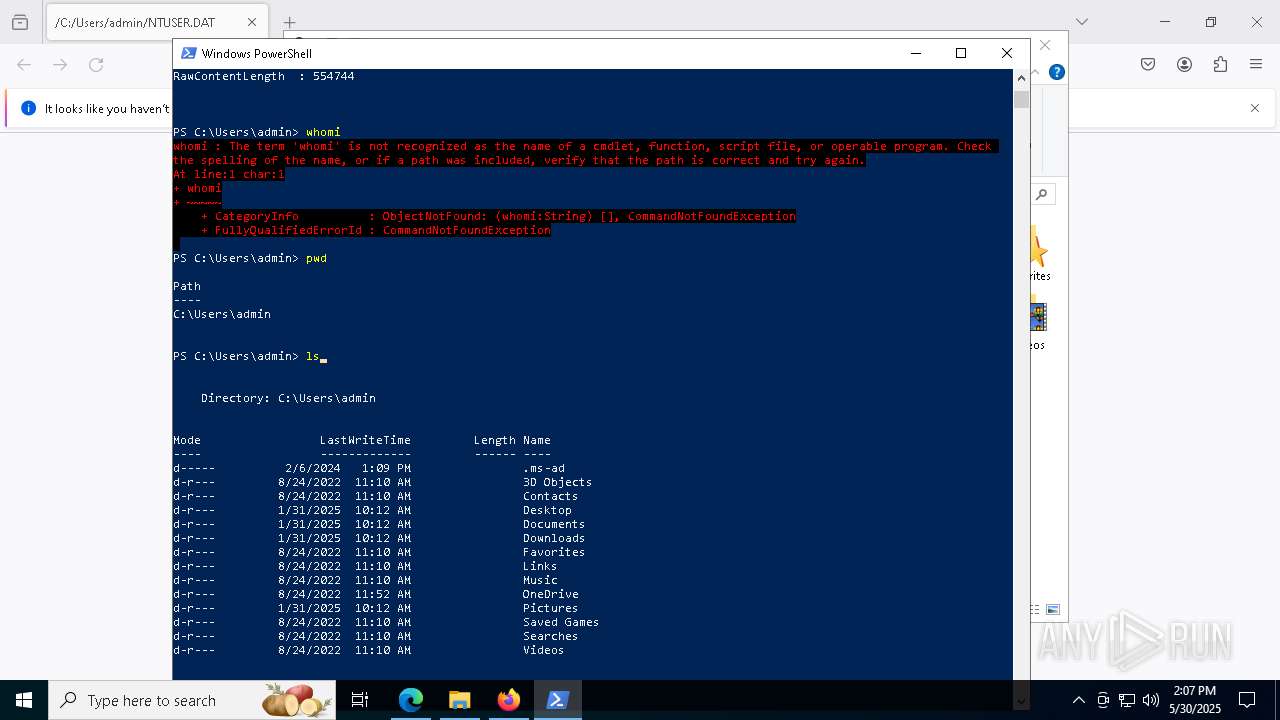The height and width of the screenshot is (720, 1280).
Task: Click the taskbar search box
Action: tap(192, 700)
